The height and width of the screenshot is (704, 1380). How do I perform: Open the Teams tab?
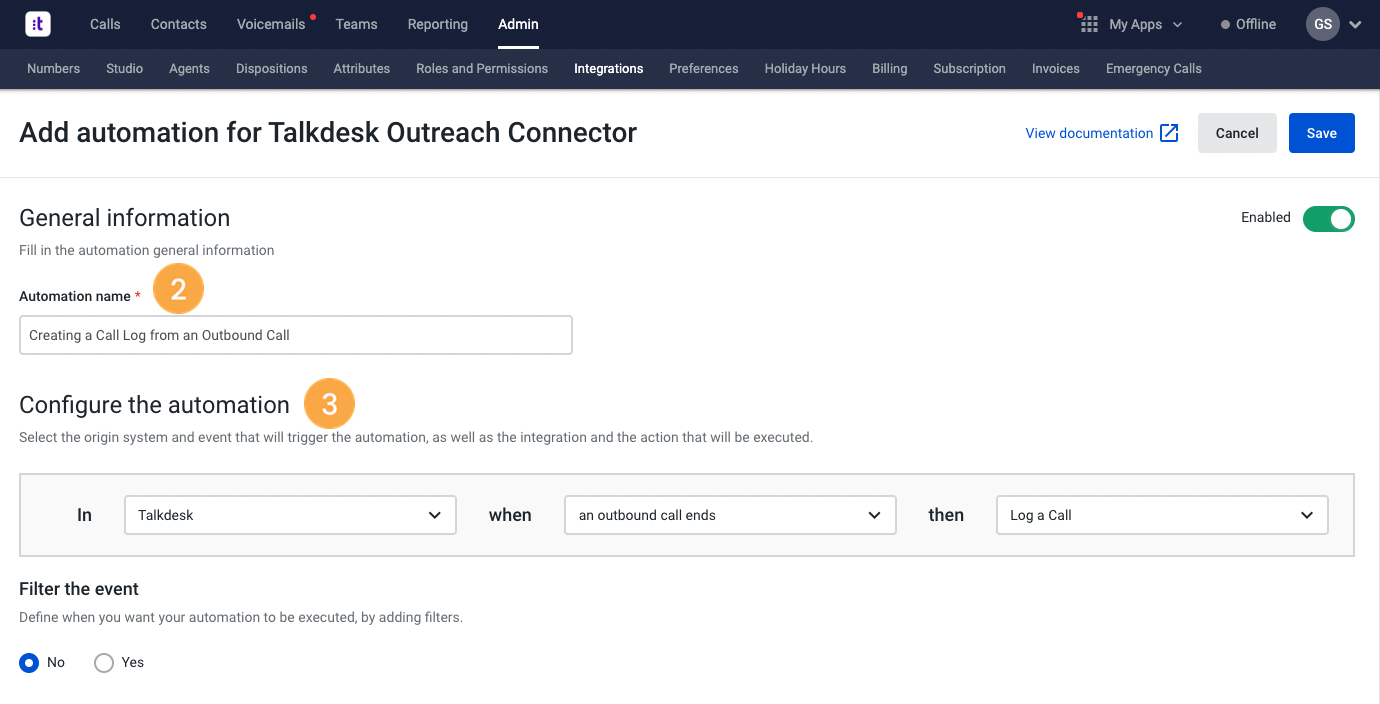coord(357,24)
